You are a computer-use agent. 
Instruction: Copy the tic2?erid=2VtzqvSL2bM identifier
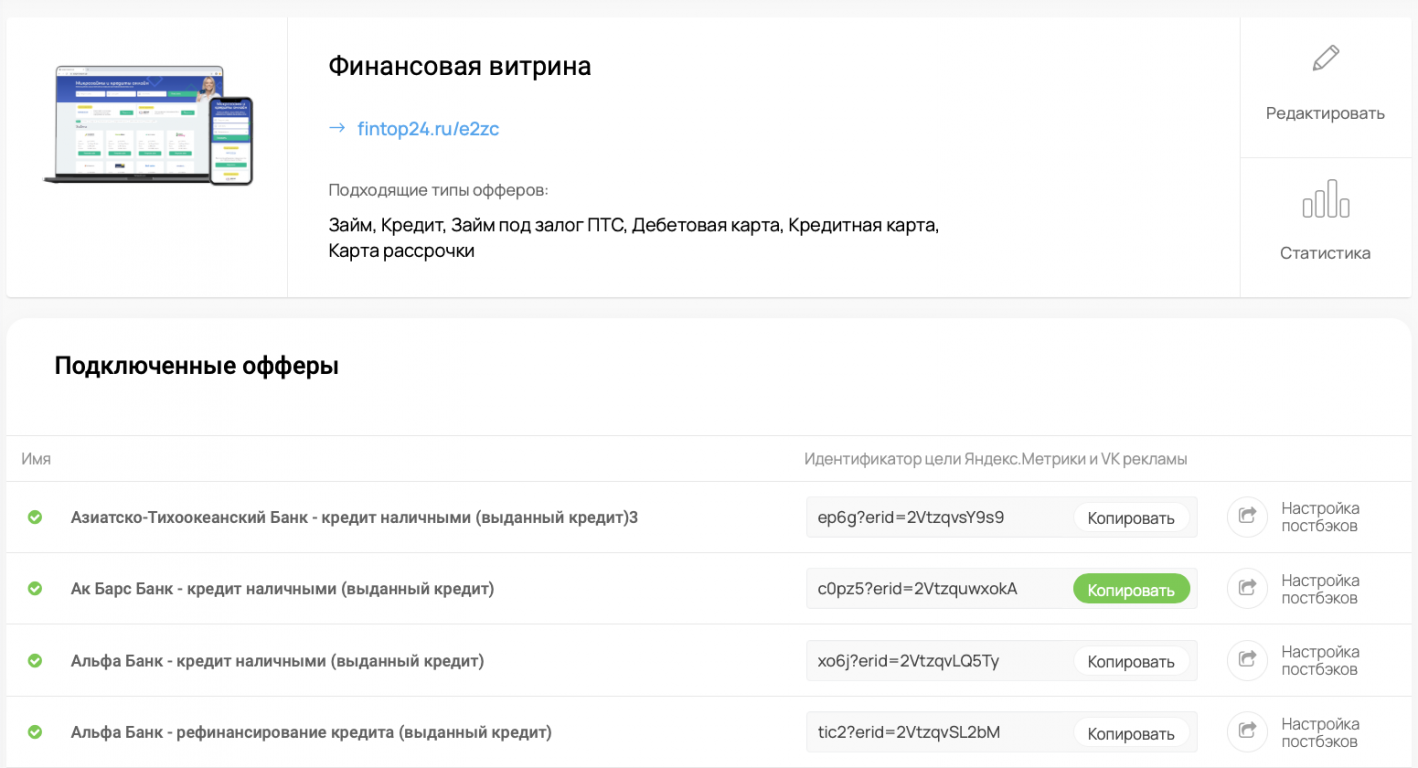pyautogui.click(x=1131, y=733)
